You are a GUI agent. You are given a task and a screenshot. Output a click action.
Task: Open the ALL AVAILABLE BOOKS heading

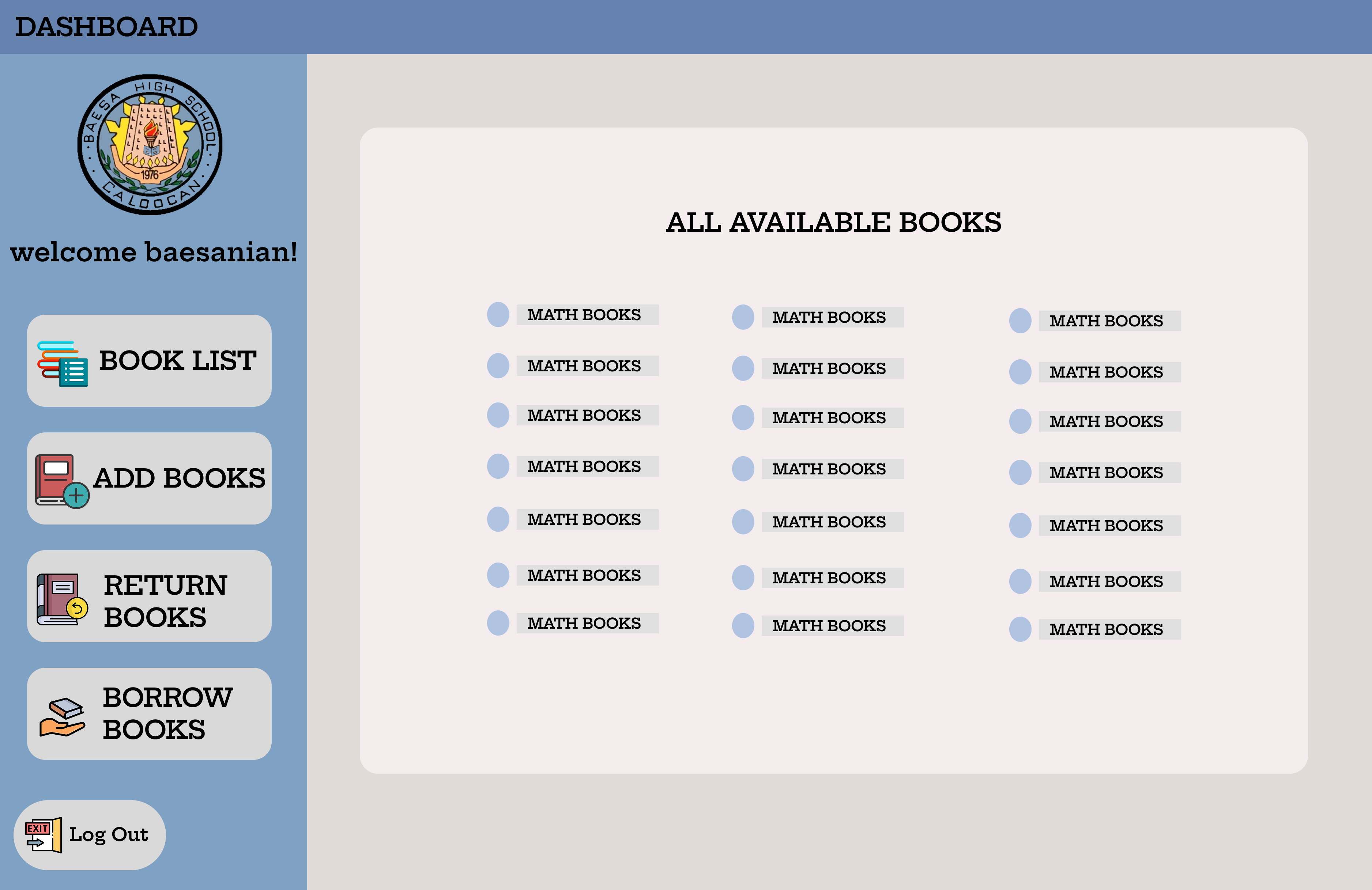pyautogui.click(x=834, y=222)
